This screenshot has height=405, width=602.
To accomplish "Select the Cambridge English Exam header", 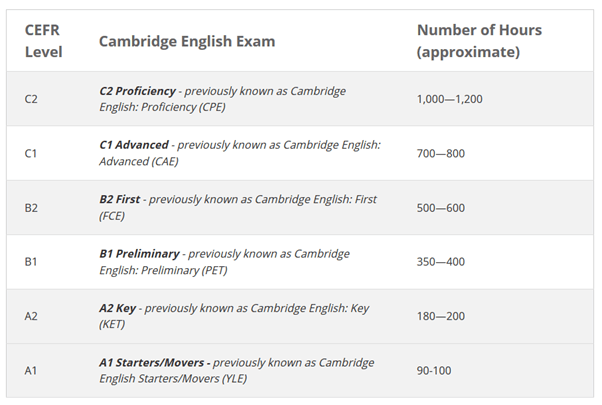I will pos(187,41).
